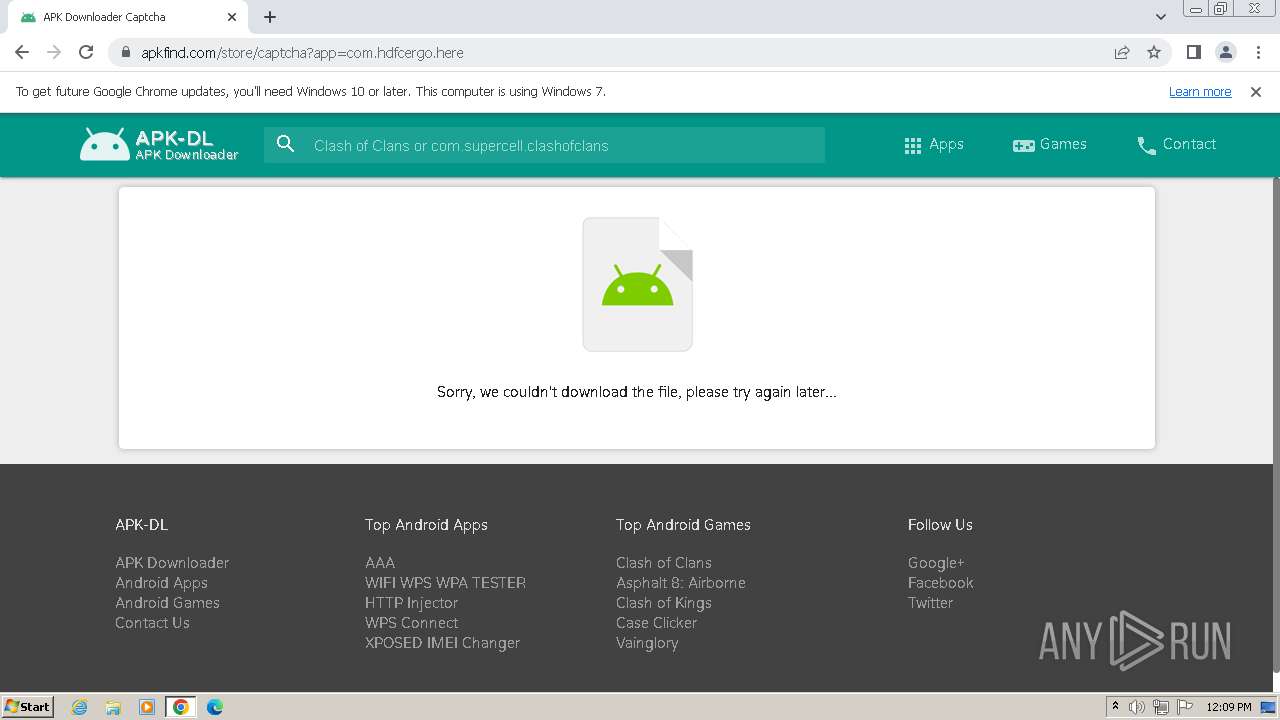This screenshot has height=720, width=1280.
Task: Open HTTP Injector link
Action: [411, 603]
